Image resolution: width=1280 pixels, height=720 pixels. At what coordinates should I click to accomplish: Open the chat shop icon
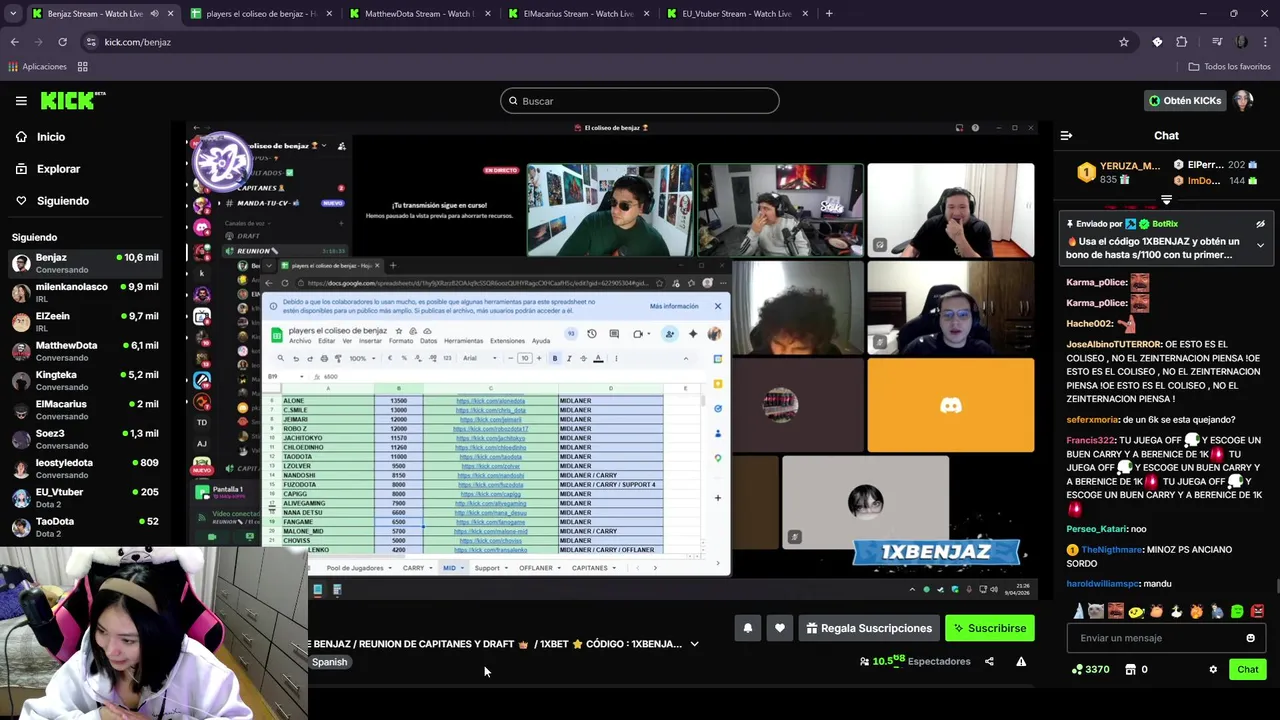[1131, 670]
